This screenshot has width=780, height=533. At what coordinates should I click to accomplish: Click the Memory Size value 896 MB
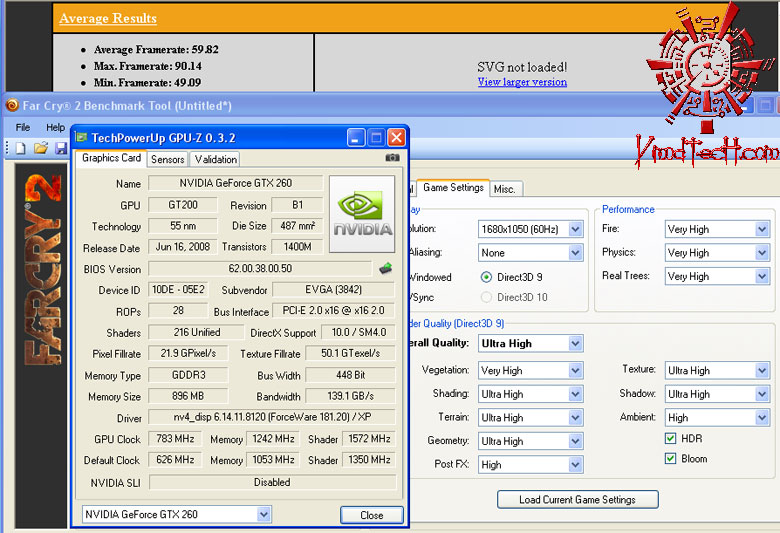pos(188,396)
